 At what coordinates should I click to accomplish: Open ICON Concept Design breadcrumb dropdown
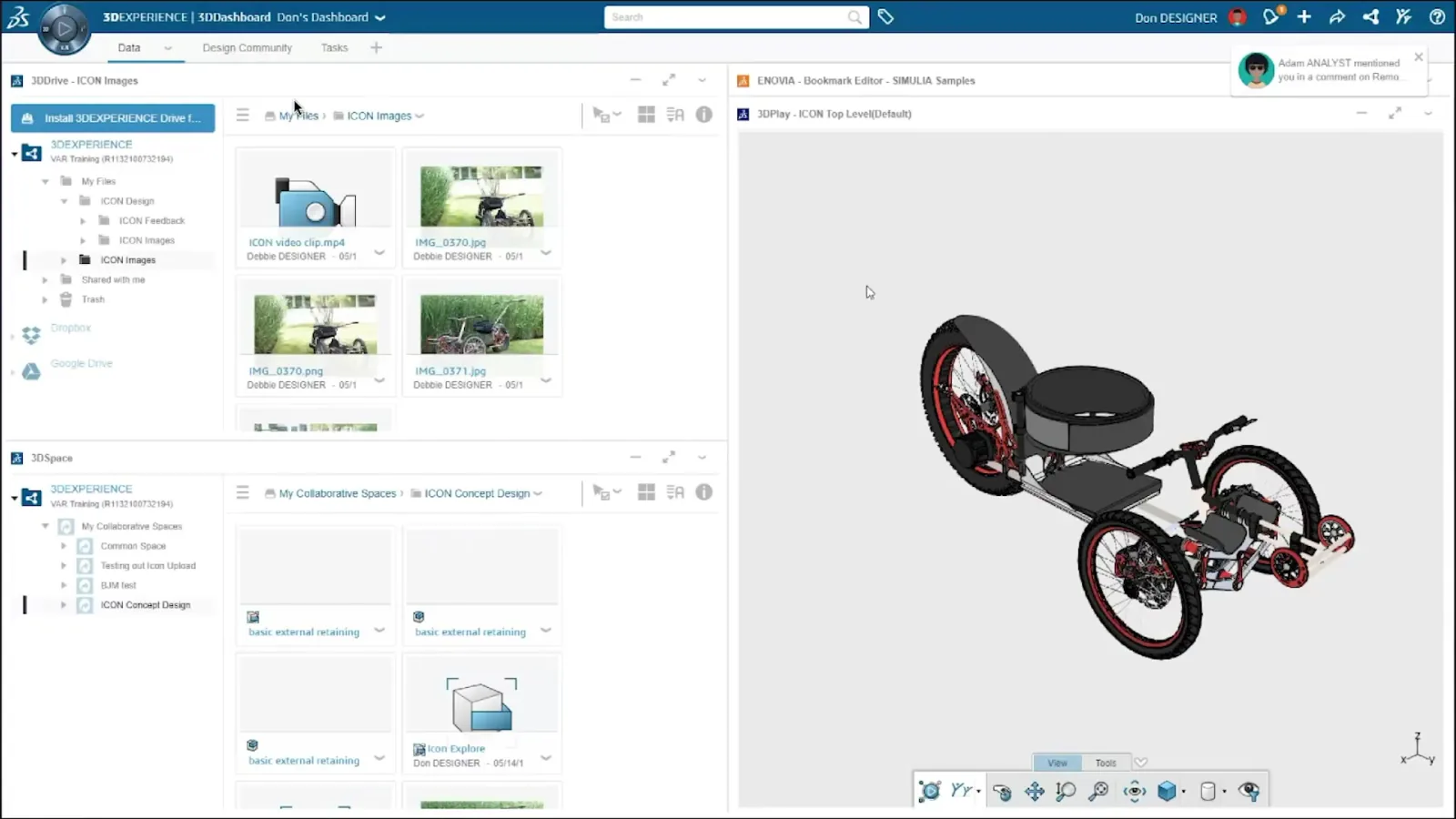[x=538, y=493]
